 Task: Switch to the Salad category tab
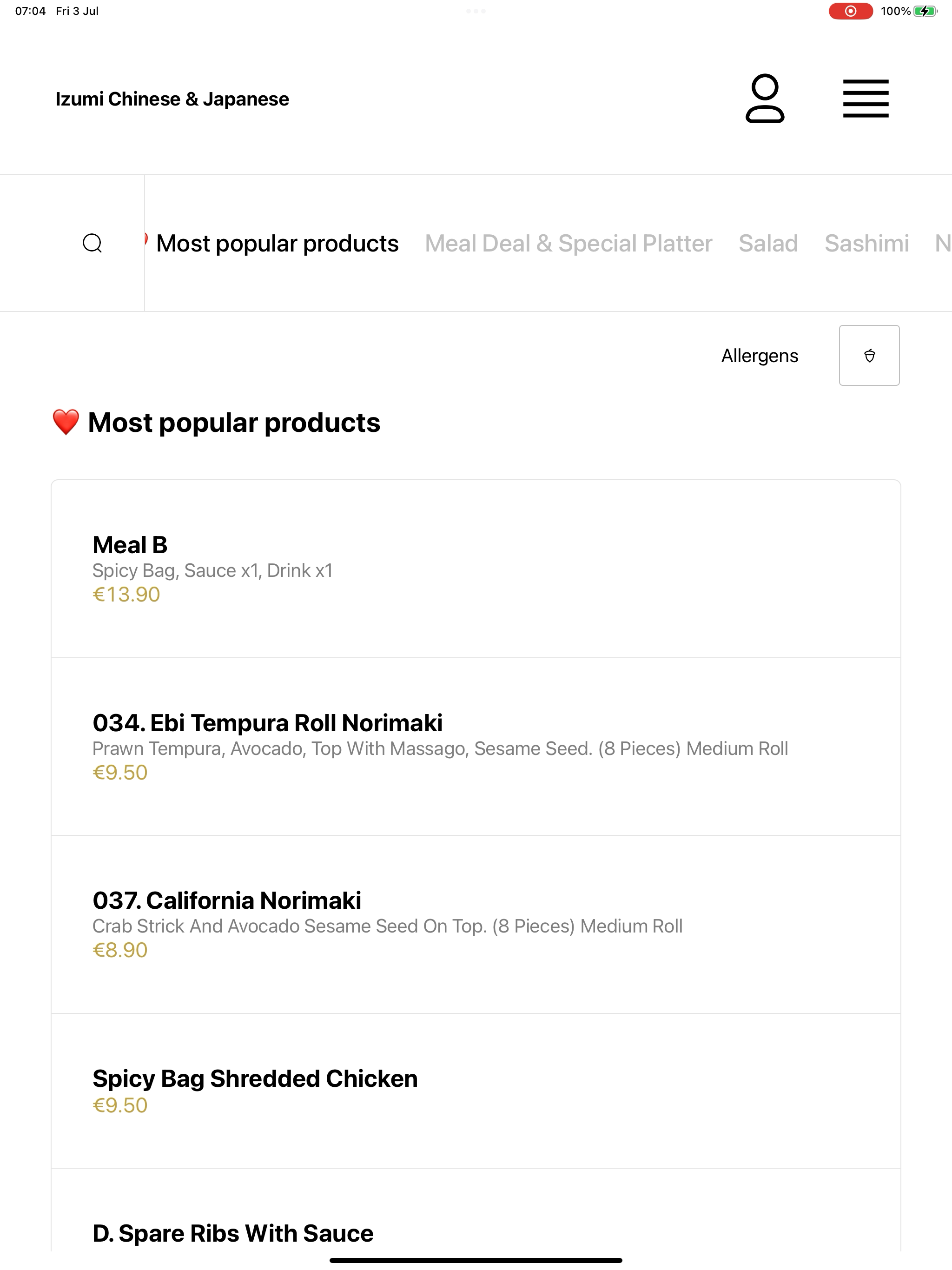pos(768,244)
